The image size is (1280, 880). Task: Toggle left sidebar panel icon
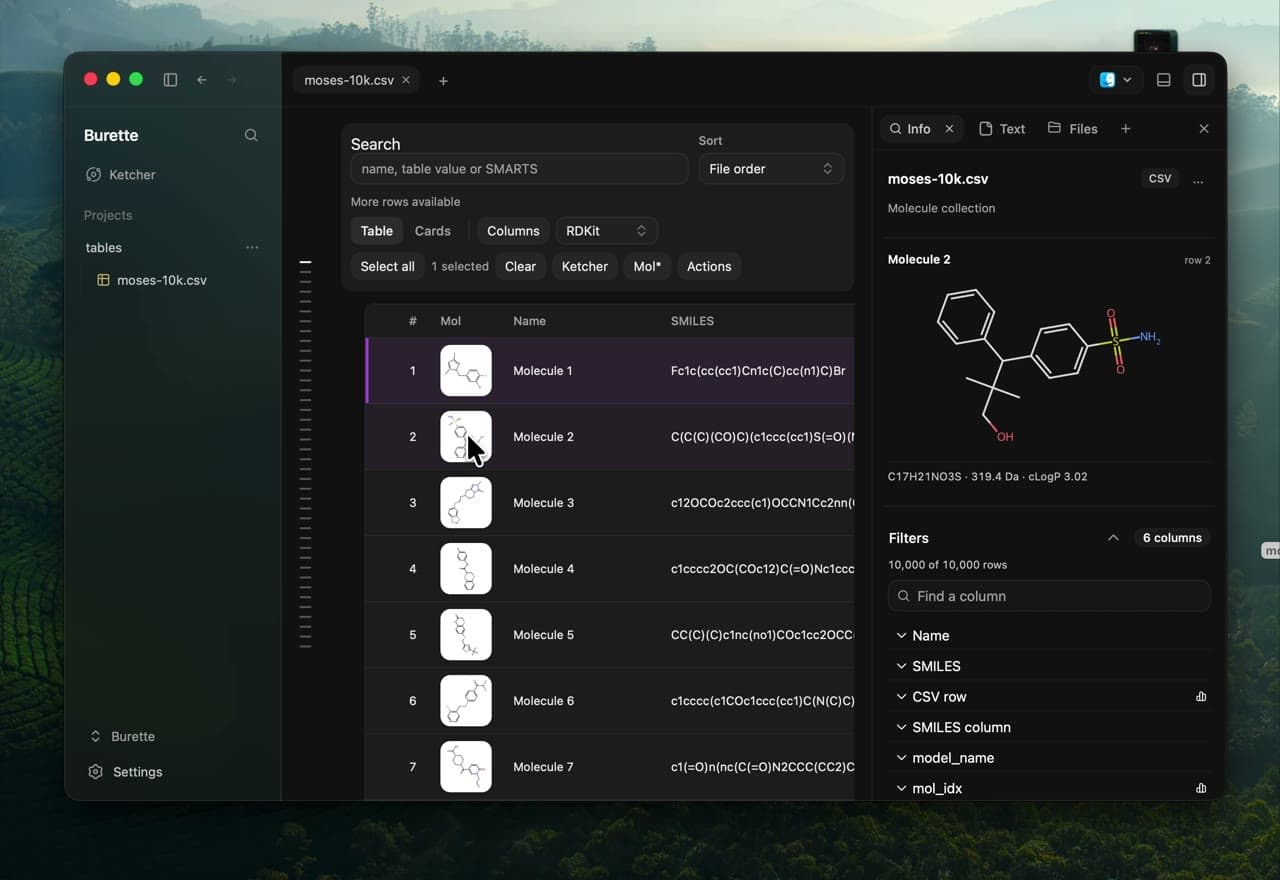[x=170, y=80]
